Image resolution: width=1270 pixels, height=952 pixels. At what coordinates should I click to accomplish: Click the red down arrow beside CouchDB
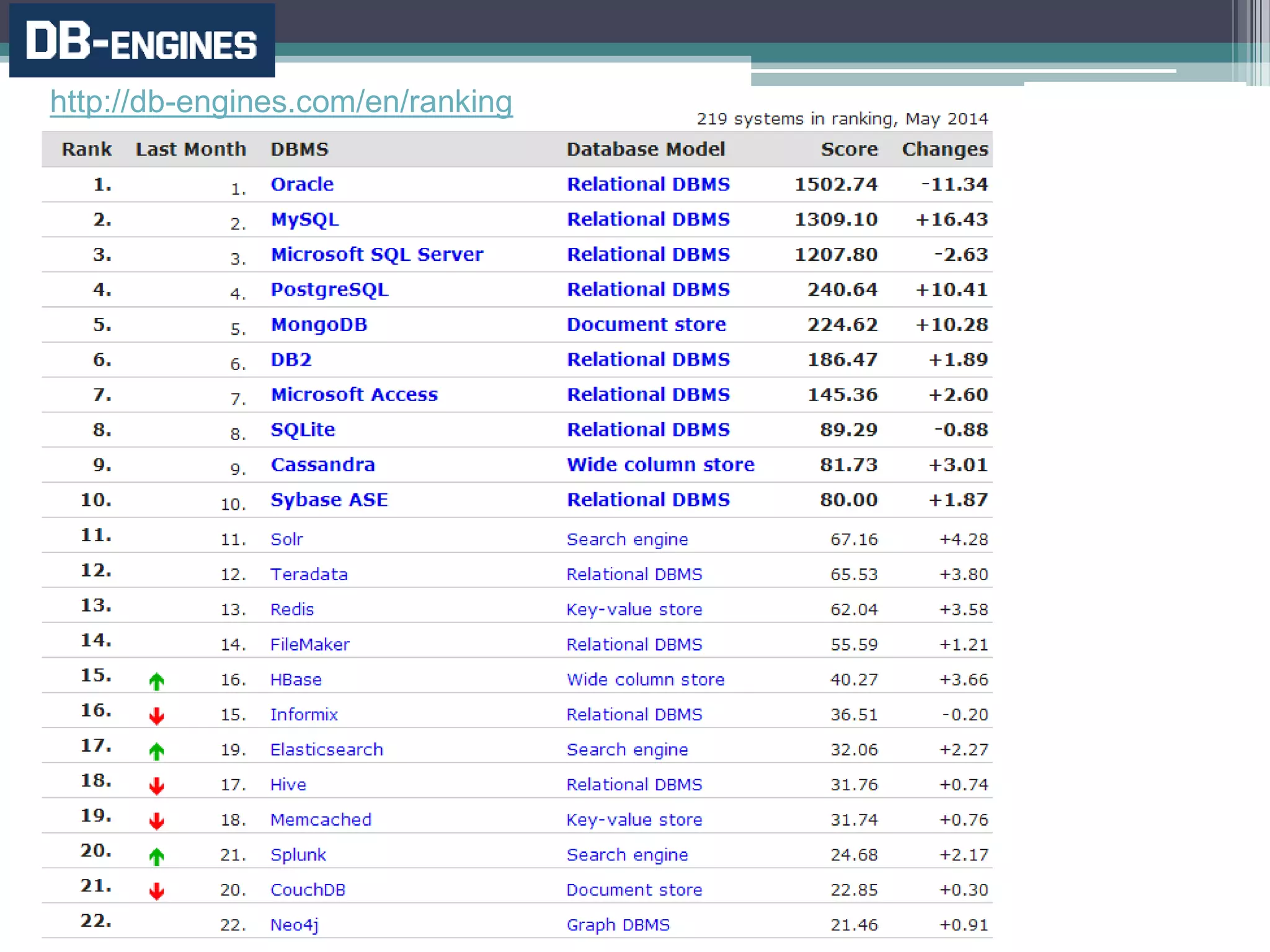[x=156, y=892]
